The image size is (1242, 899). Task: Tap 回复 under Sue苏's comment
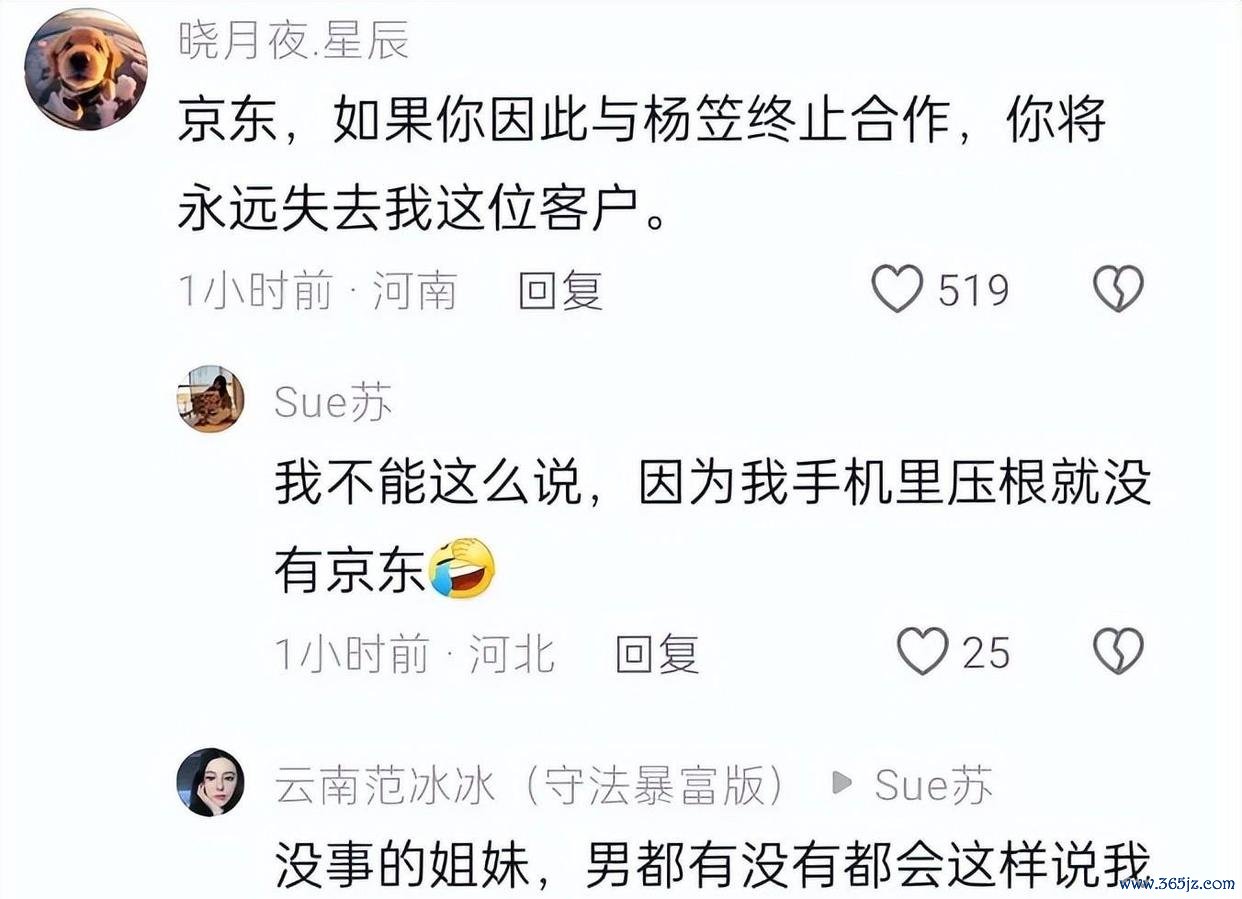[x=657, y=654]
